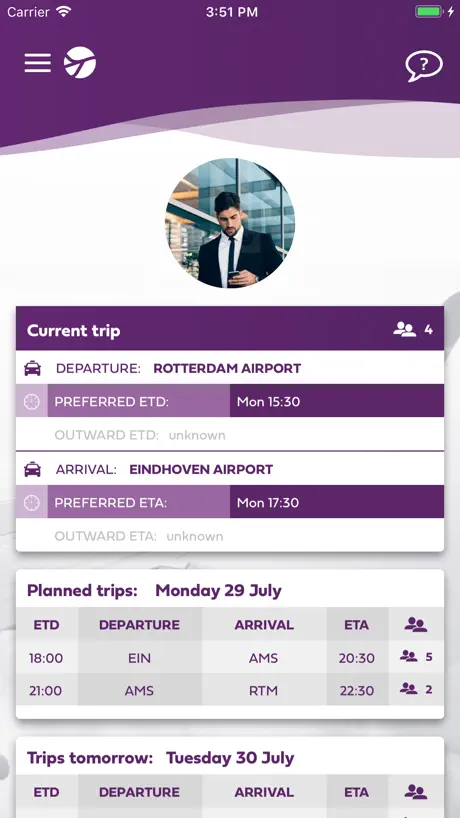Open the 18:00 EIN to AMS trip
Screen dimensions: 460x818
(230, 657)
